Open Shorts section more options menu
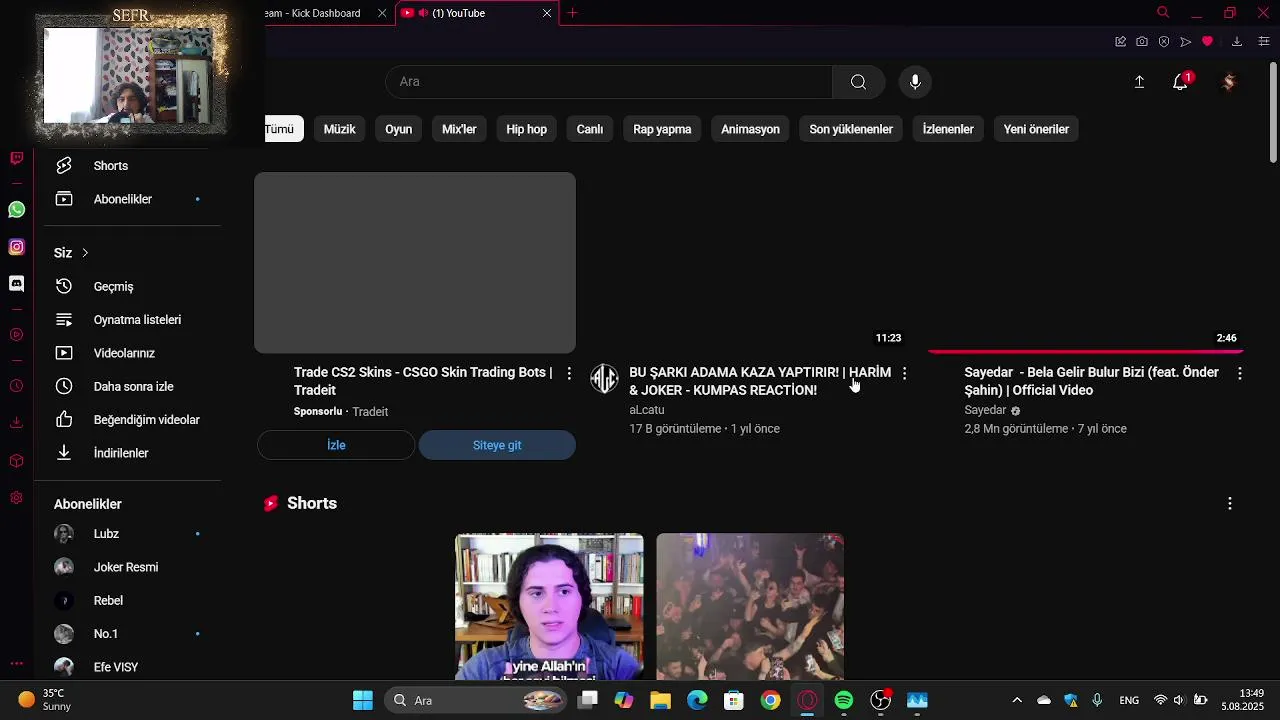The width and height of the screenshot is (1280, 720). point(1230,504)
